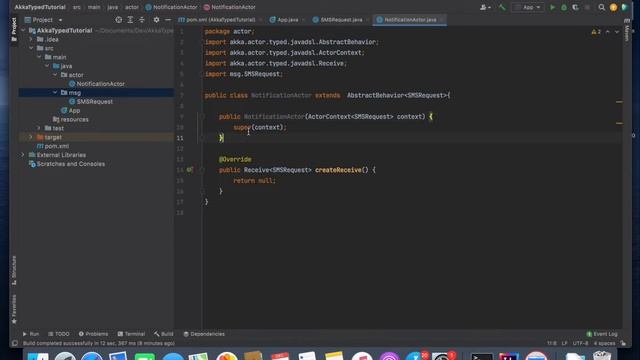Go to next highlighted error arrow
This screenshot has width=640, height=360.
click(617, 32)
